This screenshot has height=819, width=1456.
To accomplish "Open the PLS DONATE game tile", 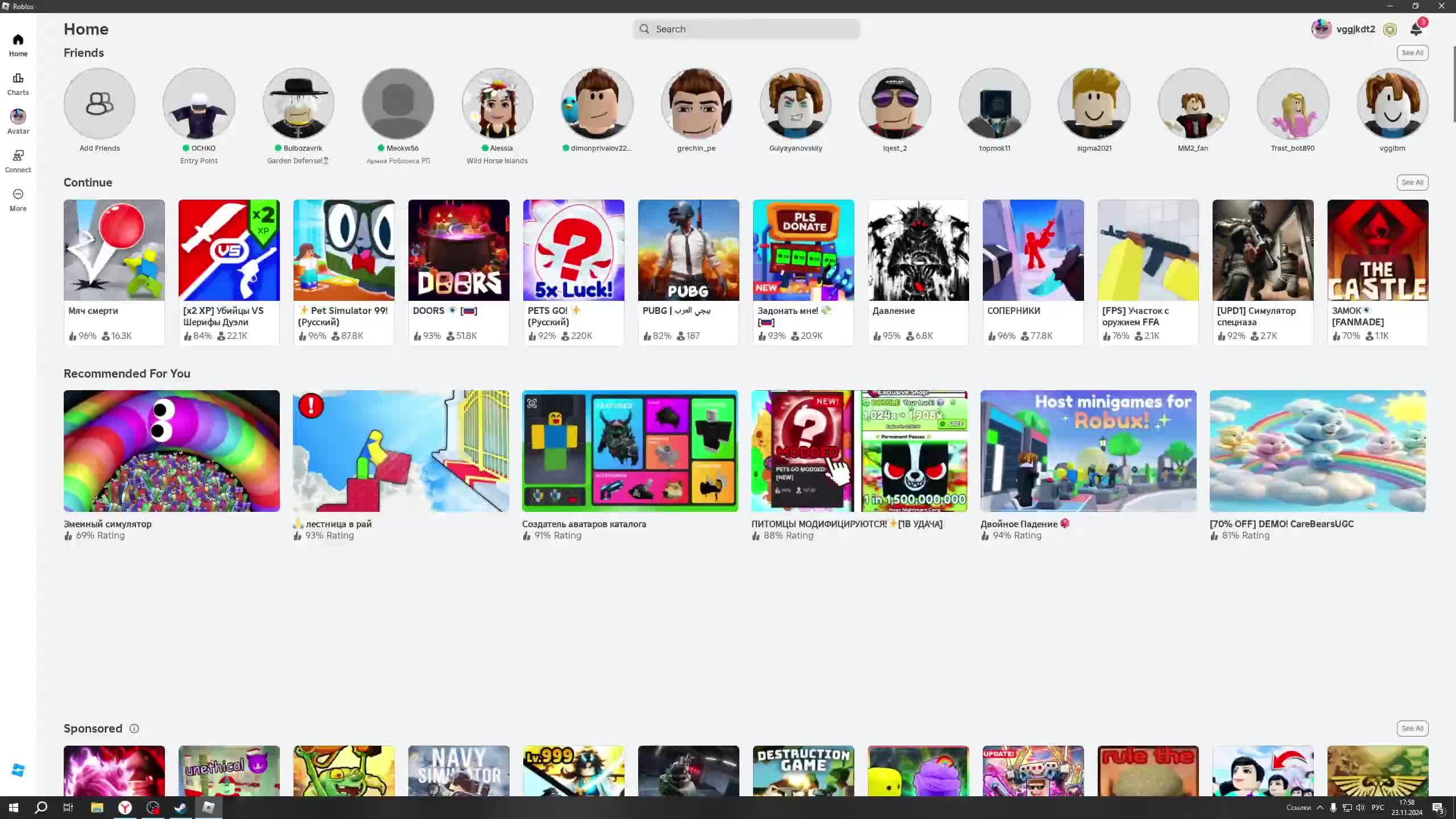I will coord(803,250).
